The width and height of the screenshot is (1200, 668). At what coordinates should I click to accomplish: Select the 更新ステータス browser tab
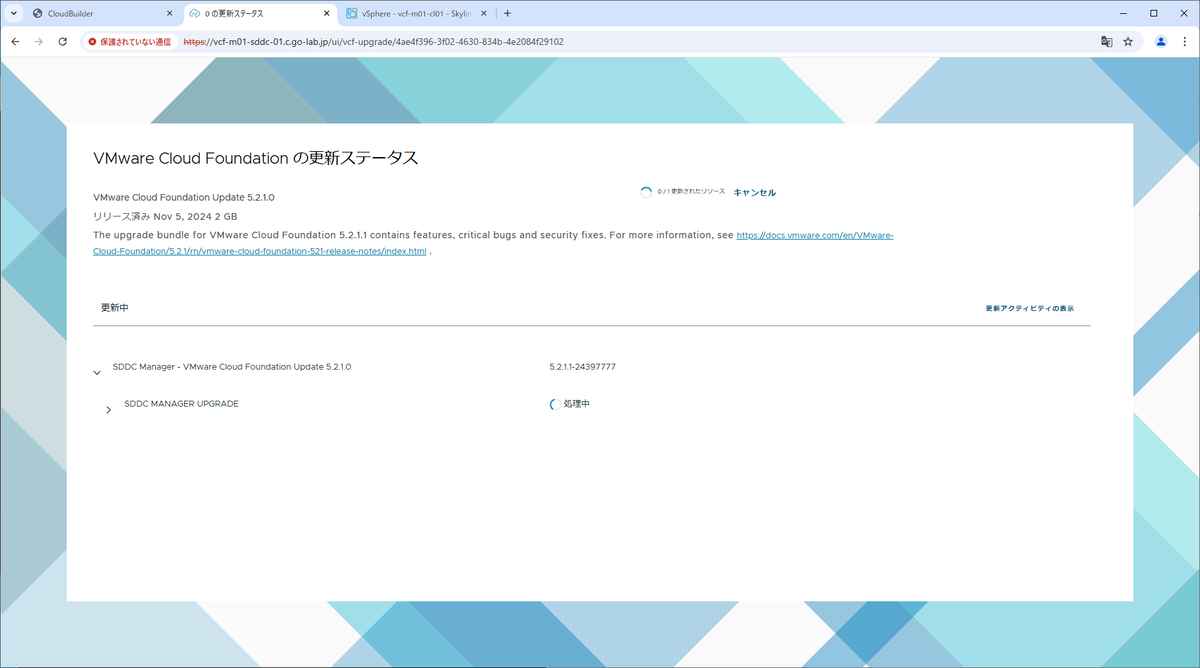262,13
